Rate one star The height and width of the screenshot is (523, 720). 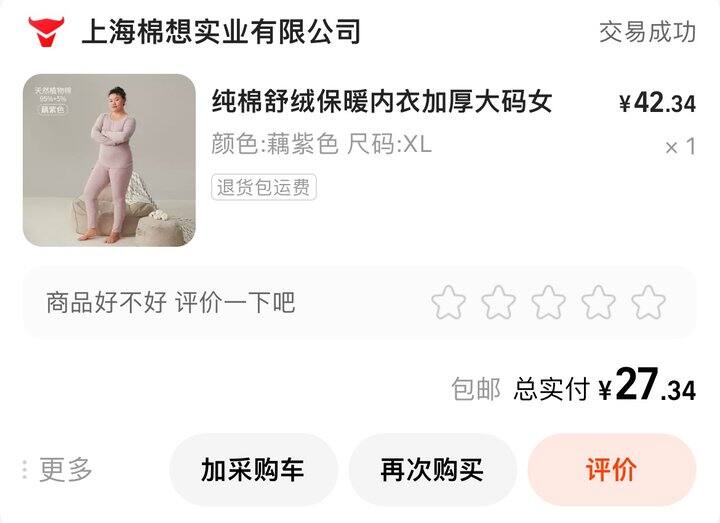[x=448, y=302]
